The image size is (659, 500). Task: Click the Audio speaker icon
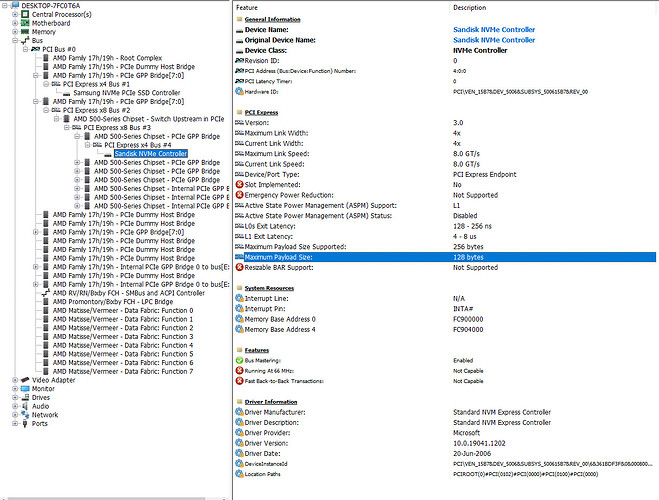pos(25,406)
